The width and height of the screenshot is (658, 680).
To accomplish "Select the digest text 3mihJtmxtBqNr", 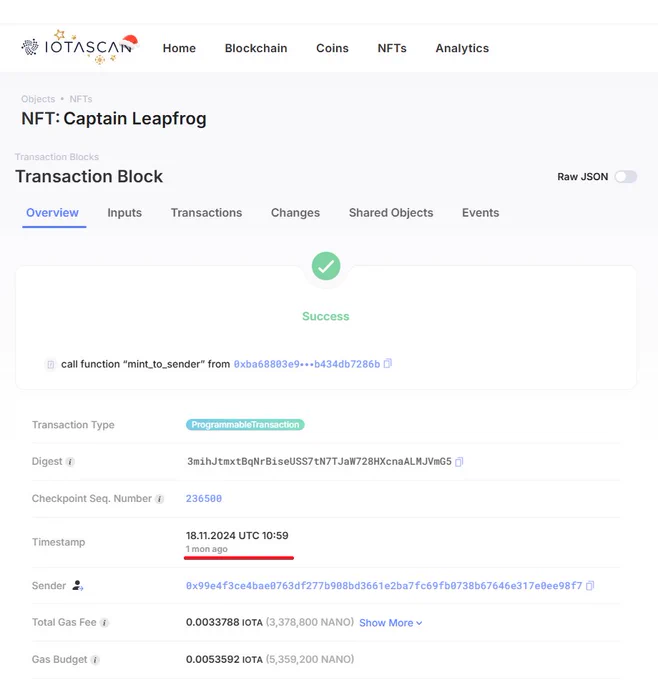I will coord(319,461).
